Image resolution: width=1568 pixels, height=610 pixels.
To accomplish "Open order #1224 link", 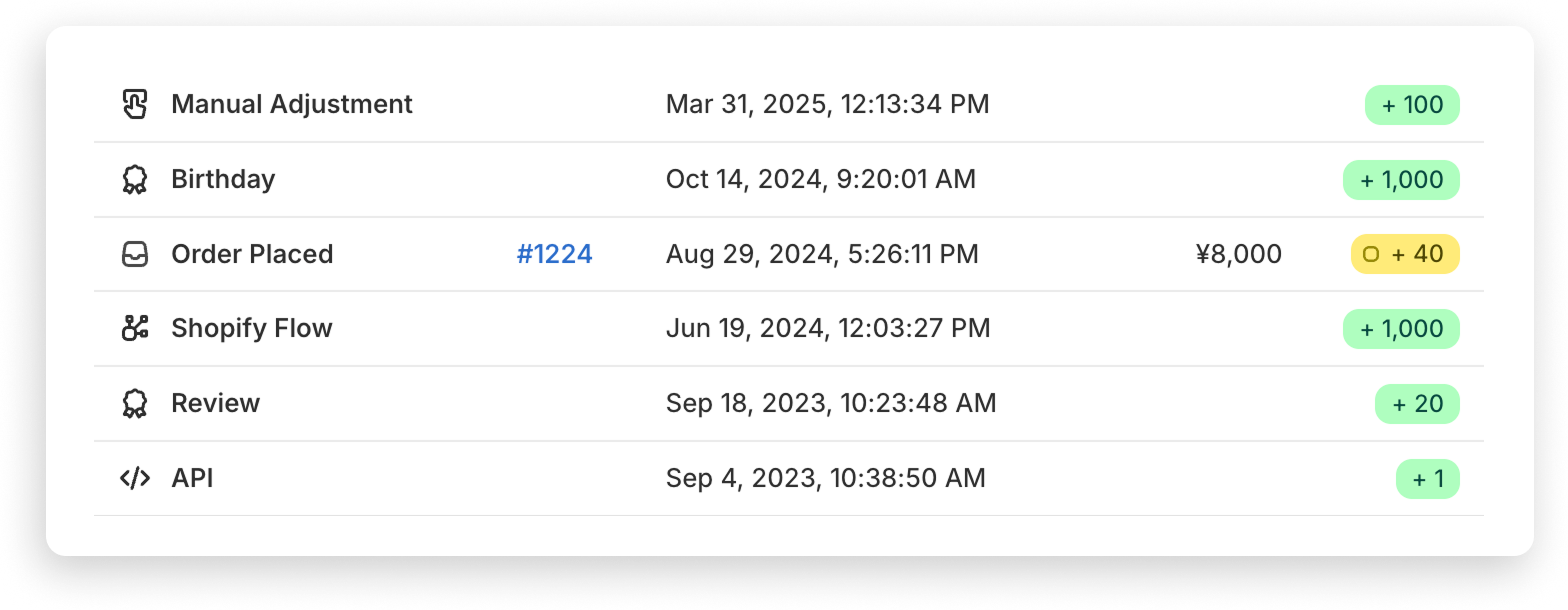I will [x=554, y=254].
